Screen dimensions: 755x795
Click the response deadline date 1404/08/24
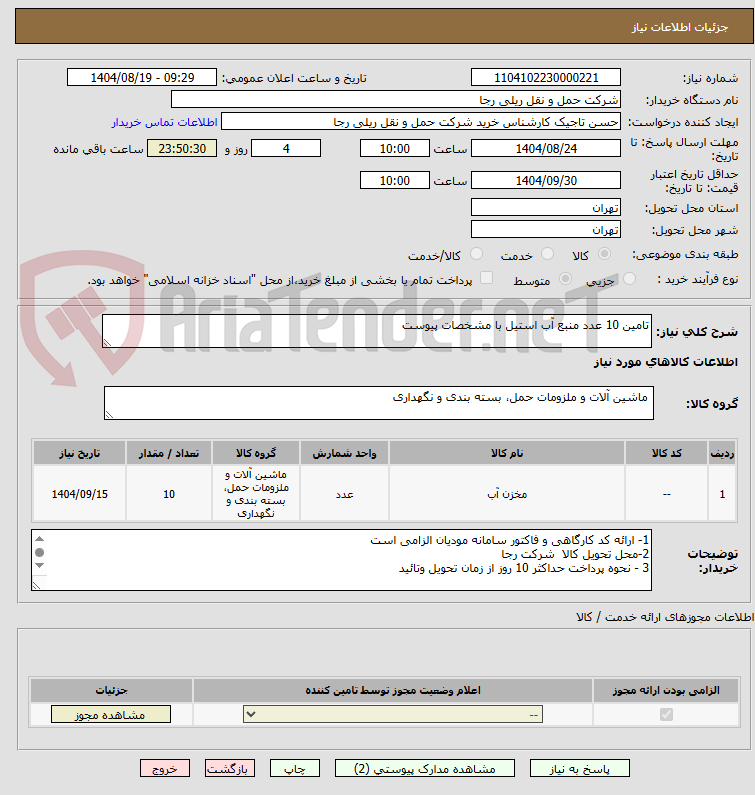(546, 149)
